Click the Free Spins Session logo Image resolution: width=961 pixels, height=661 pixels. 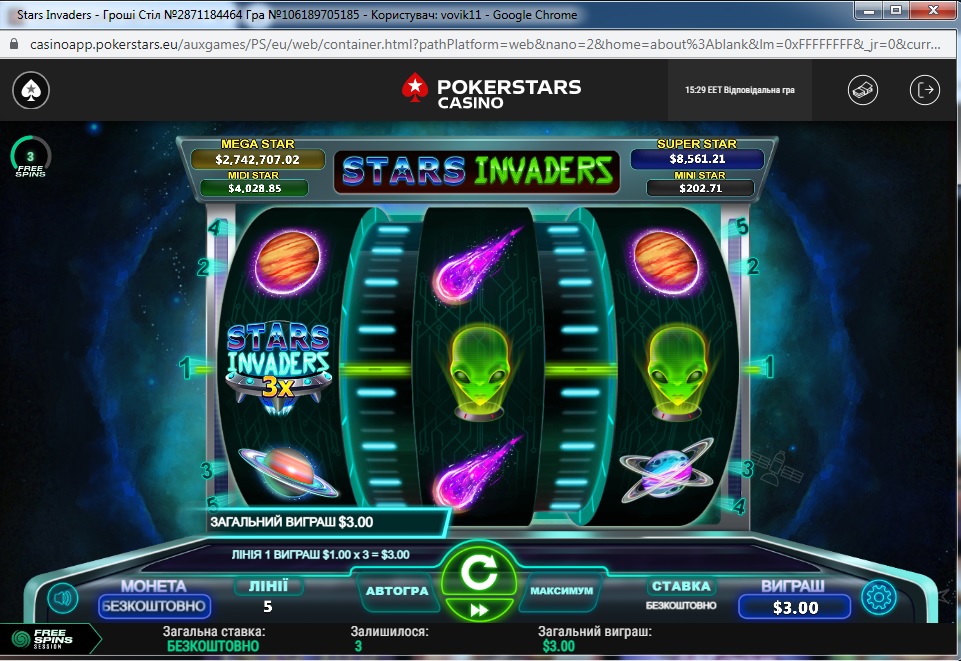(44, 639)
